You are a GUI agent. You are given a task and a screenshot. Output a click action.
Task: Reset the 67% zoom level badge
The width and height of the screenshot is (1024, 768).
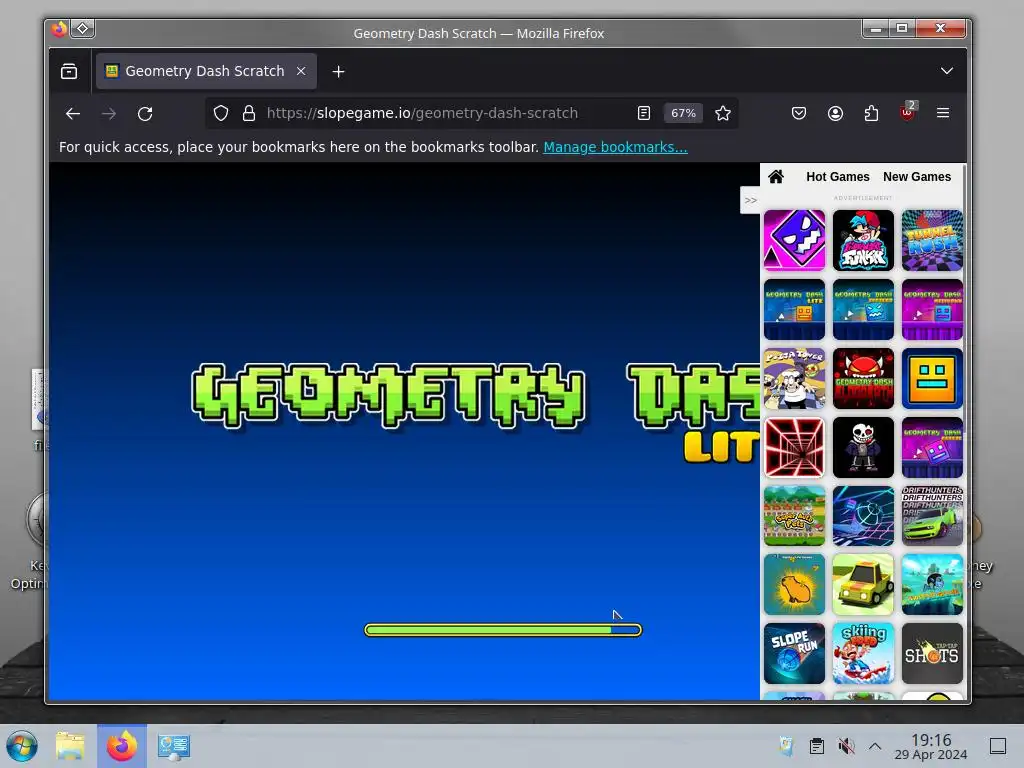(x=683, y=114)
